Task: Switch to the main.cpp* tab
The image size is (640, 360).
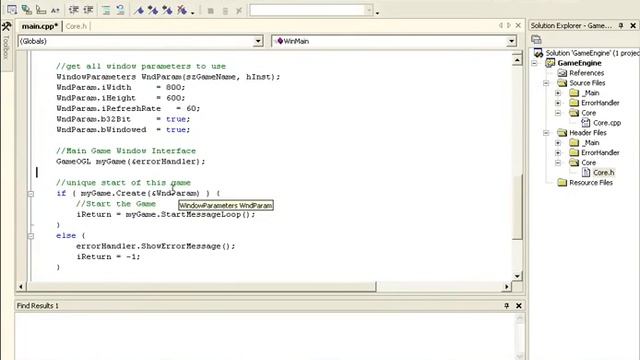Action: [x=40, y=26]
